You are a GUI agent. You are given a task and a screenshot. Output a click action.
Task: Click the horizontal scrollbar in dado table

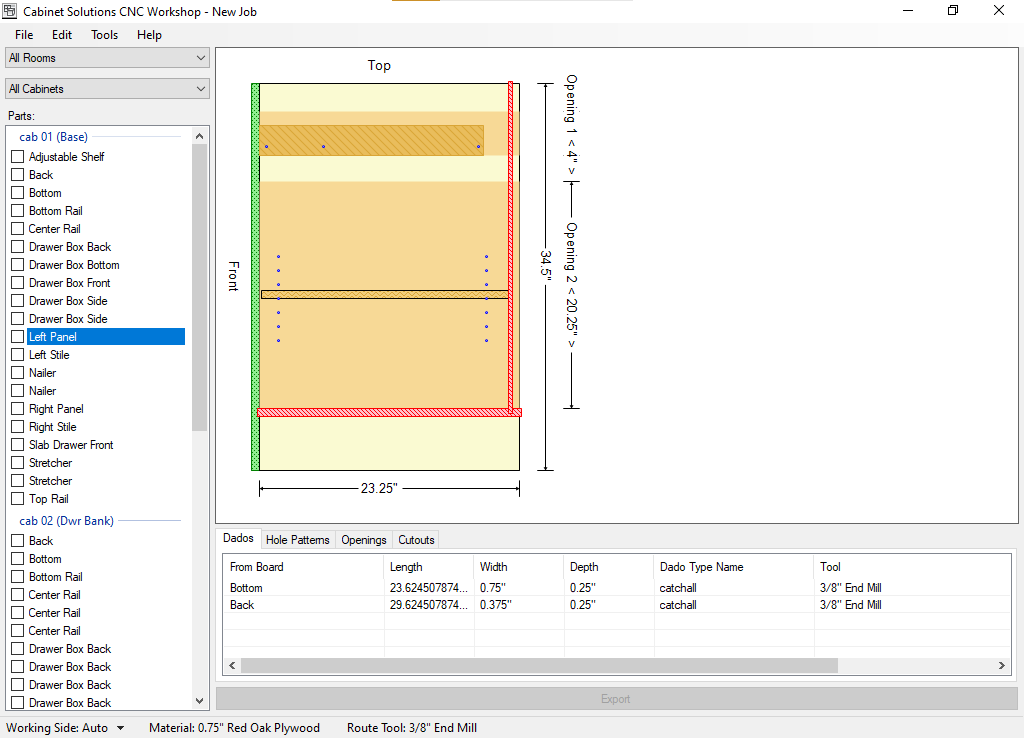538,665
